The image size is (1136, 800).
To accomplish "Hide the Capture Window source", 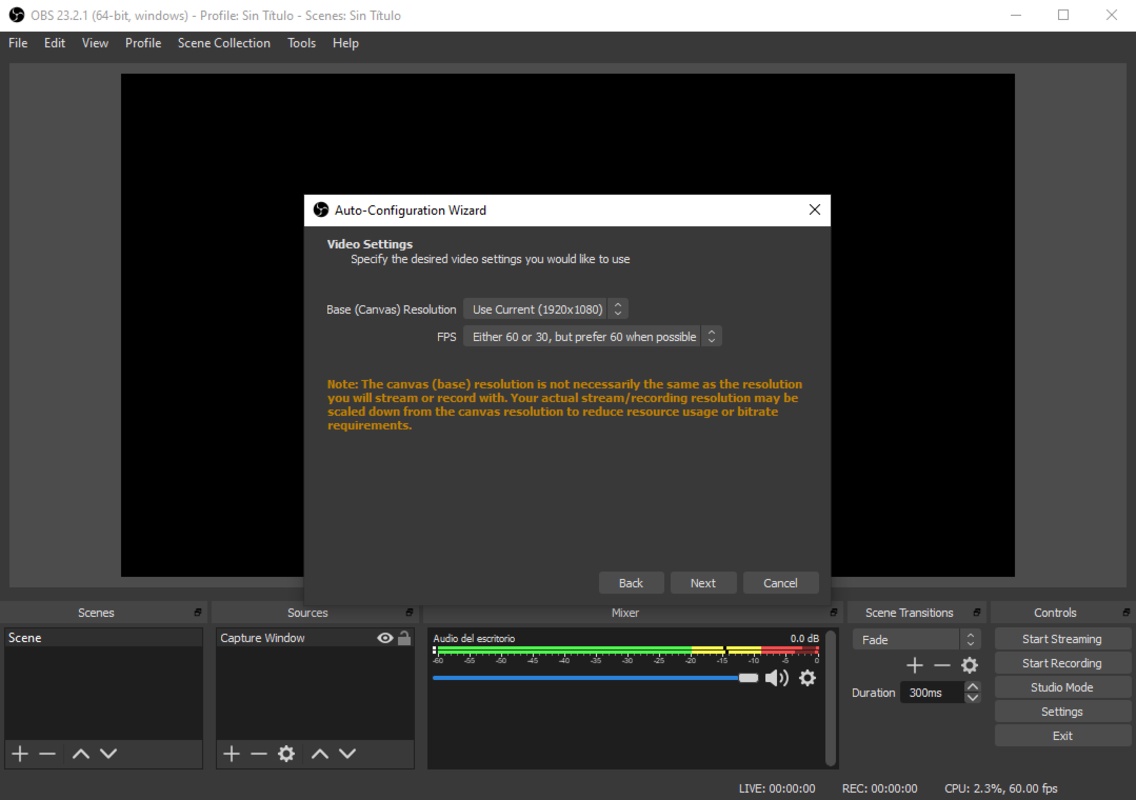I will (x=385, y=638).
